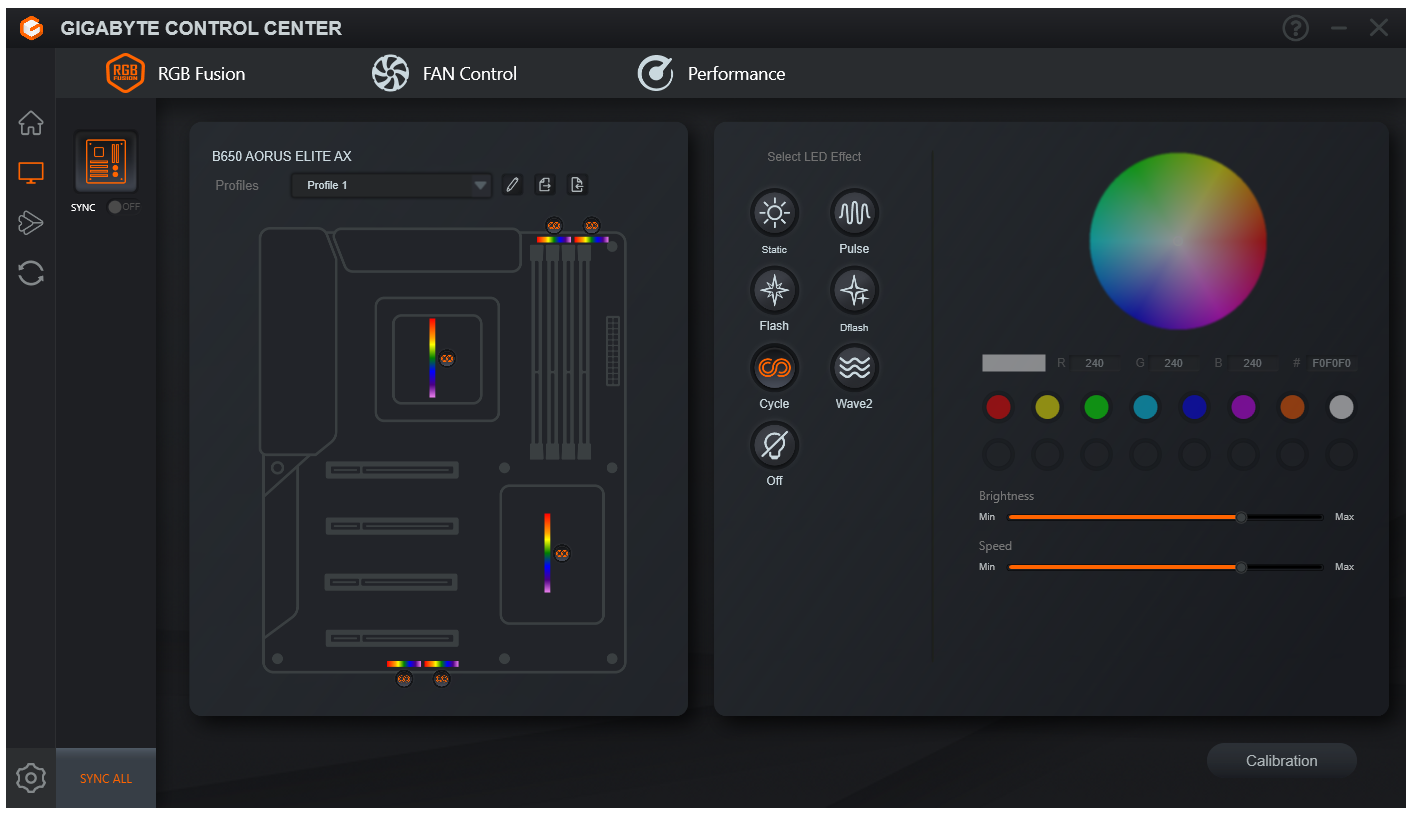Viewport: 1415px width, 817px height.
Task: Open settings gear at bottom left
Action: (31, 778)
